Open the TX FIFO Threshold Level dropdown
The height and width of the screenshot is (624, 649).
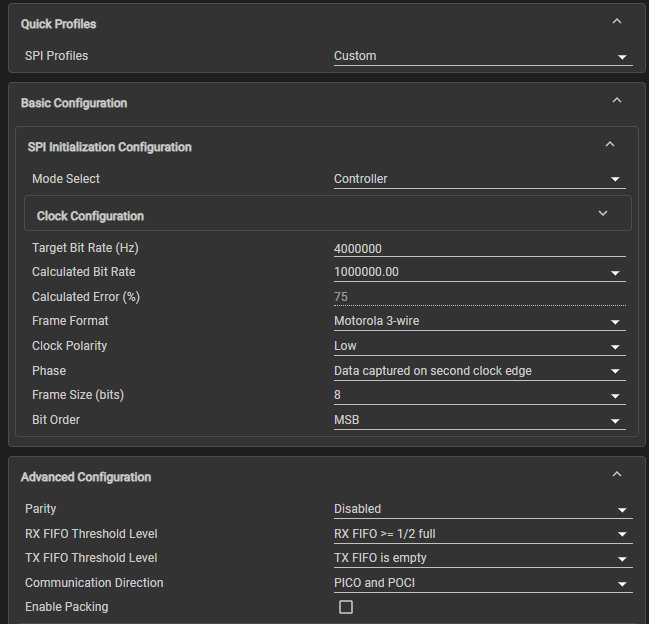tap(482, 559)
